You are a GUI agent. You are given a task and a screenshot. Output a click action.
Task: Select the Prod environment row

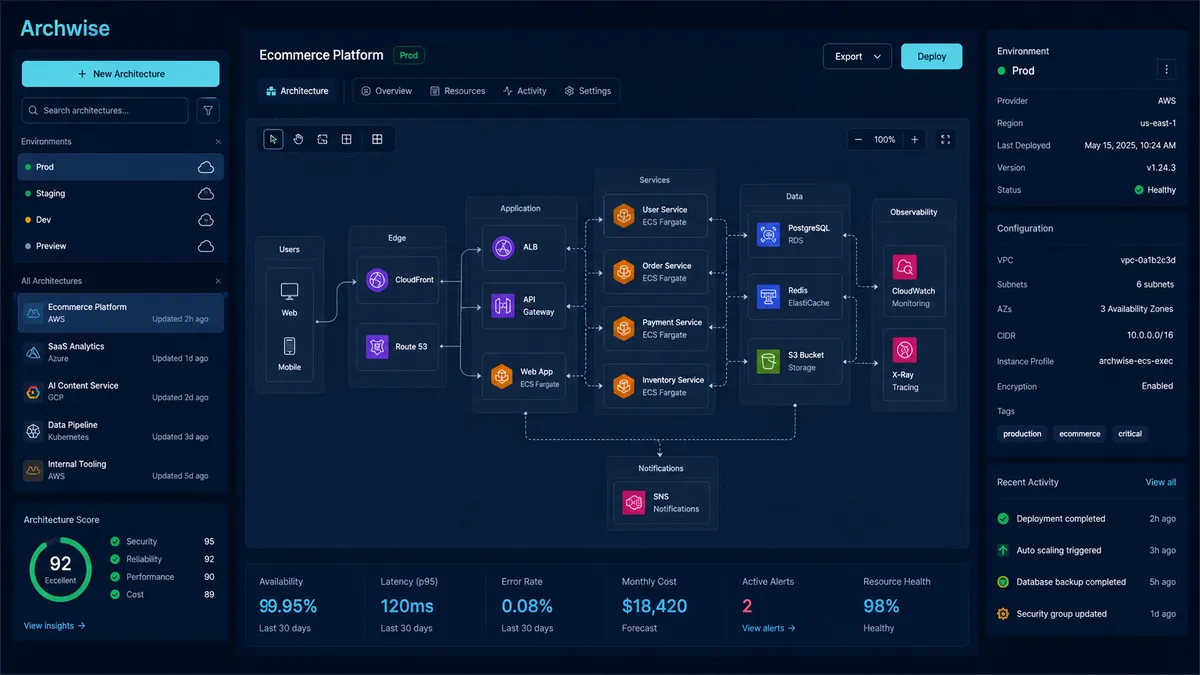coord(121,167)
